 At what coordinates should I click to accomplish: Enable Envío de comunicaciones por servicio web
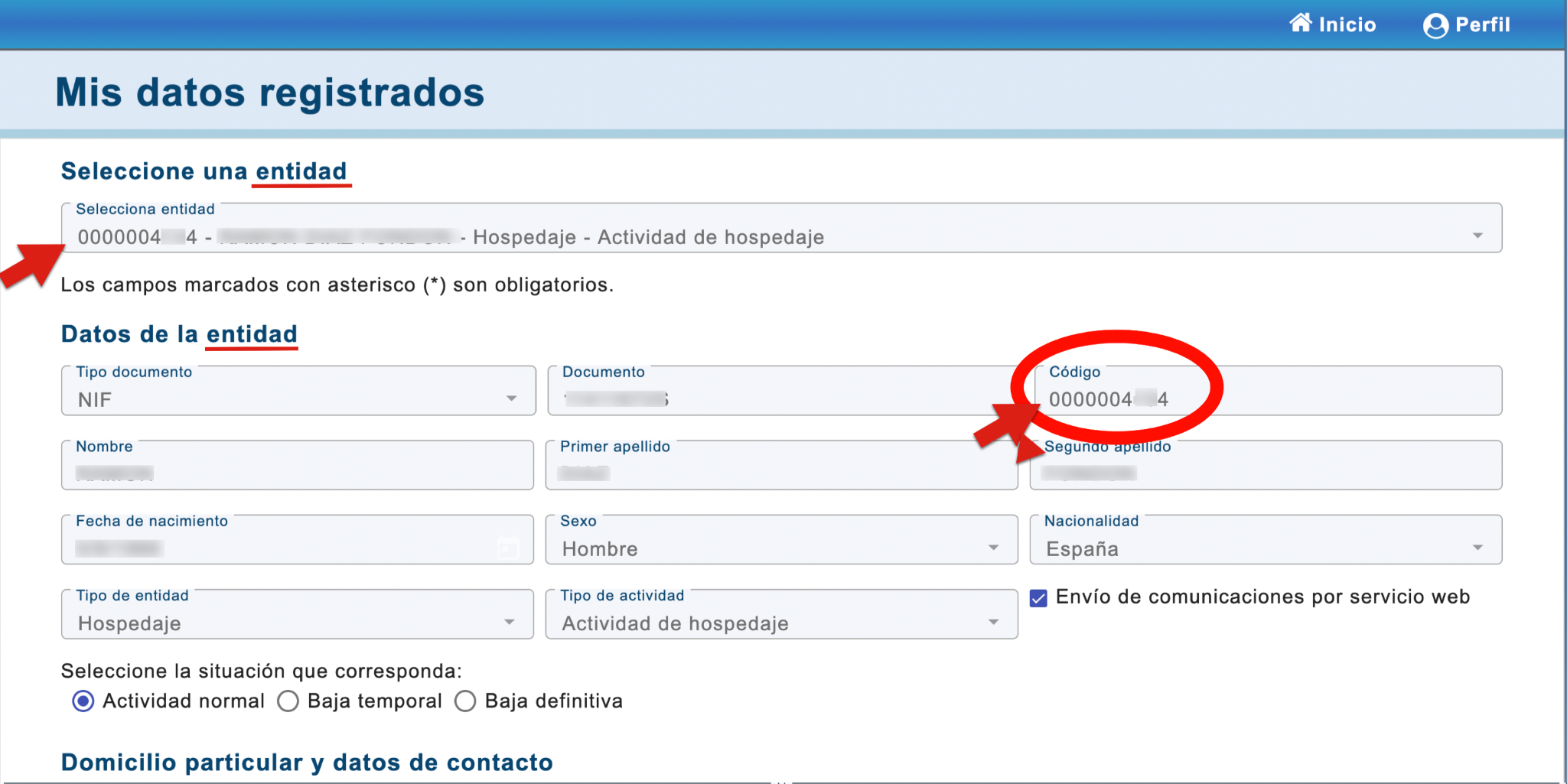(1038, 598)
